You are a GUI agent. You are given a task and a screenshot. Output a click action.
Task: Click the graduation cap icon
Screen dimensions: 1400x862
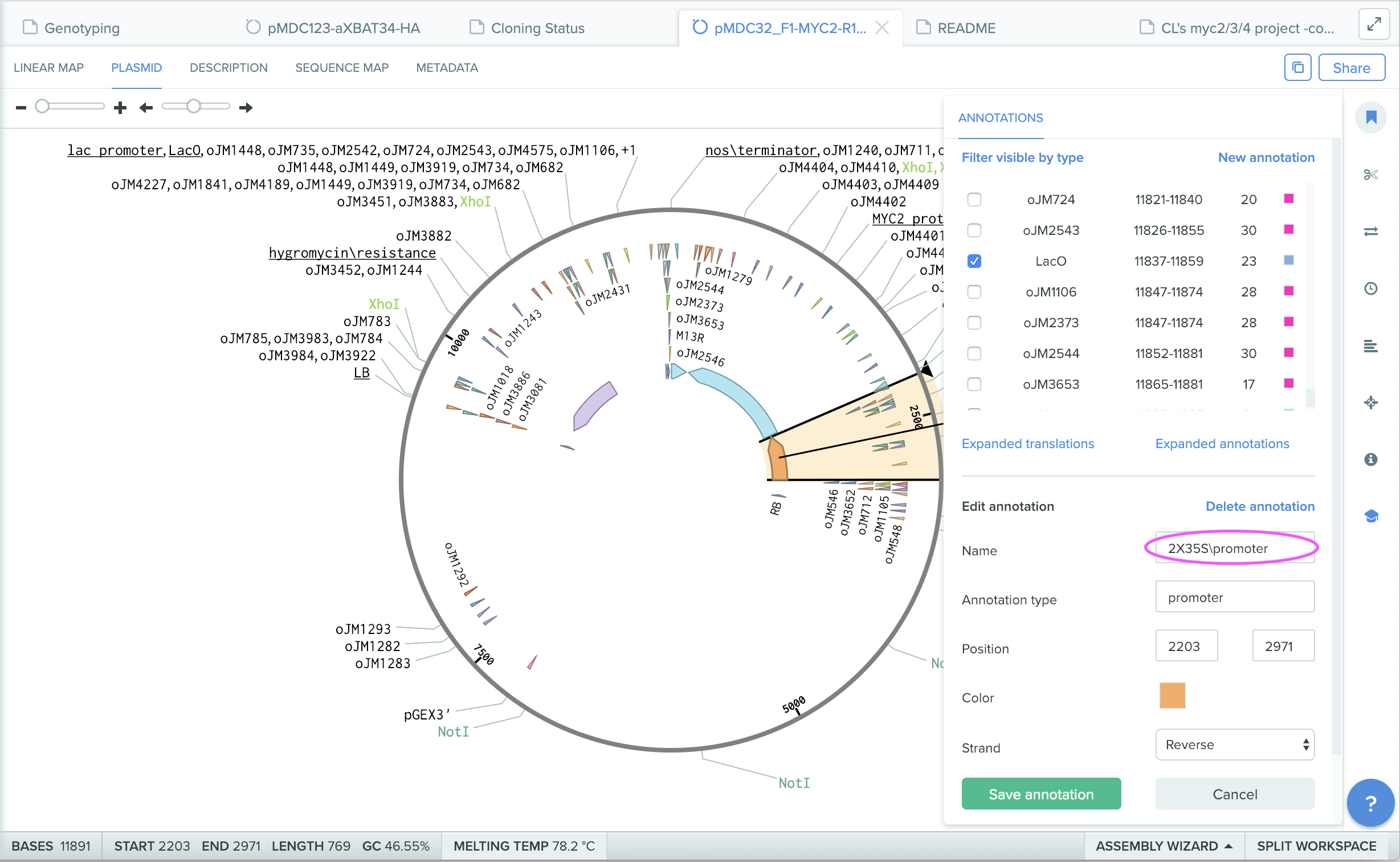click(x=1371, y=517)
